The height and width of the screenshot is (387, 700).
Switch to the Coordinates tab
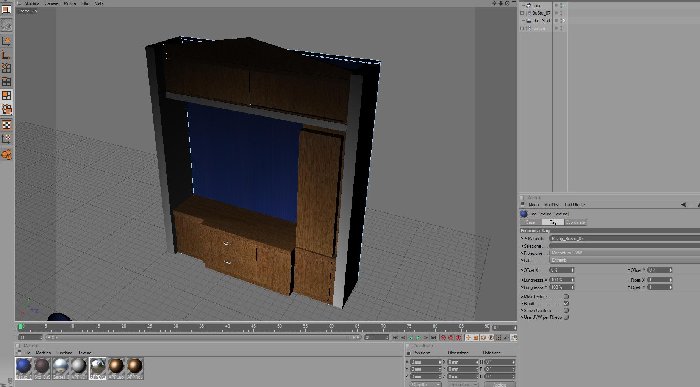coord(575,222)
